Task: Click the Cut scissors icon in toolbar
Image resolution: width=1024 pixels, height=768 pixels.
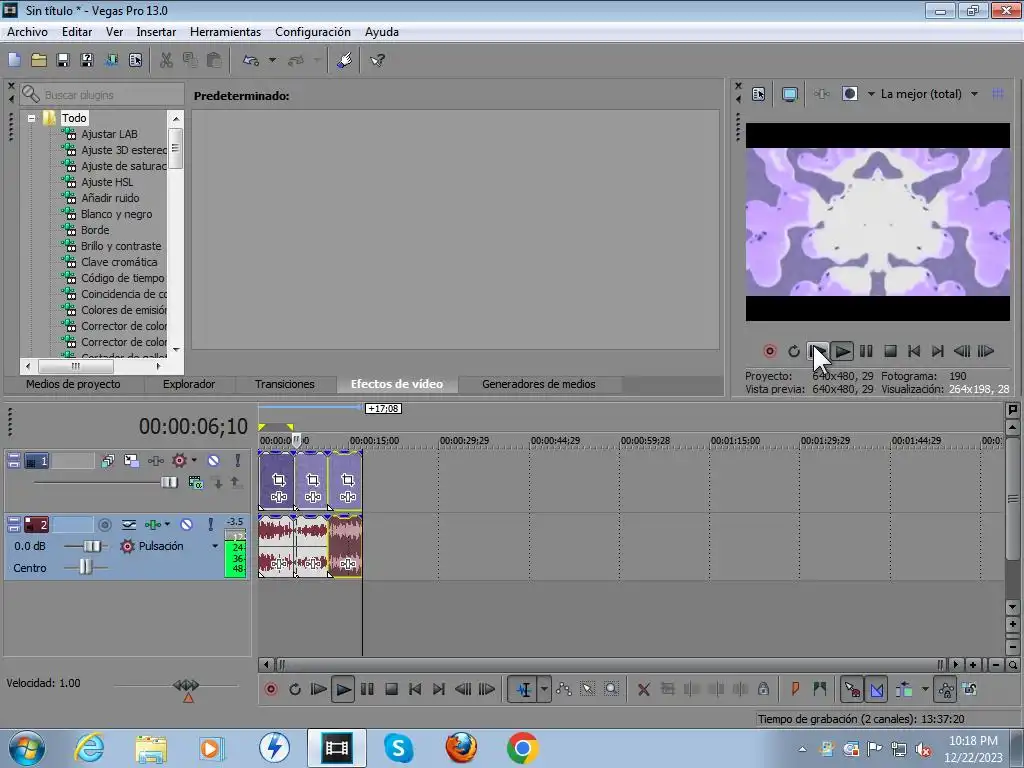Action: coord(167,60)
